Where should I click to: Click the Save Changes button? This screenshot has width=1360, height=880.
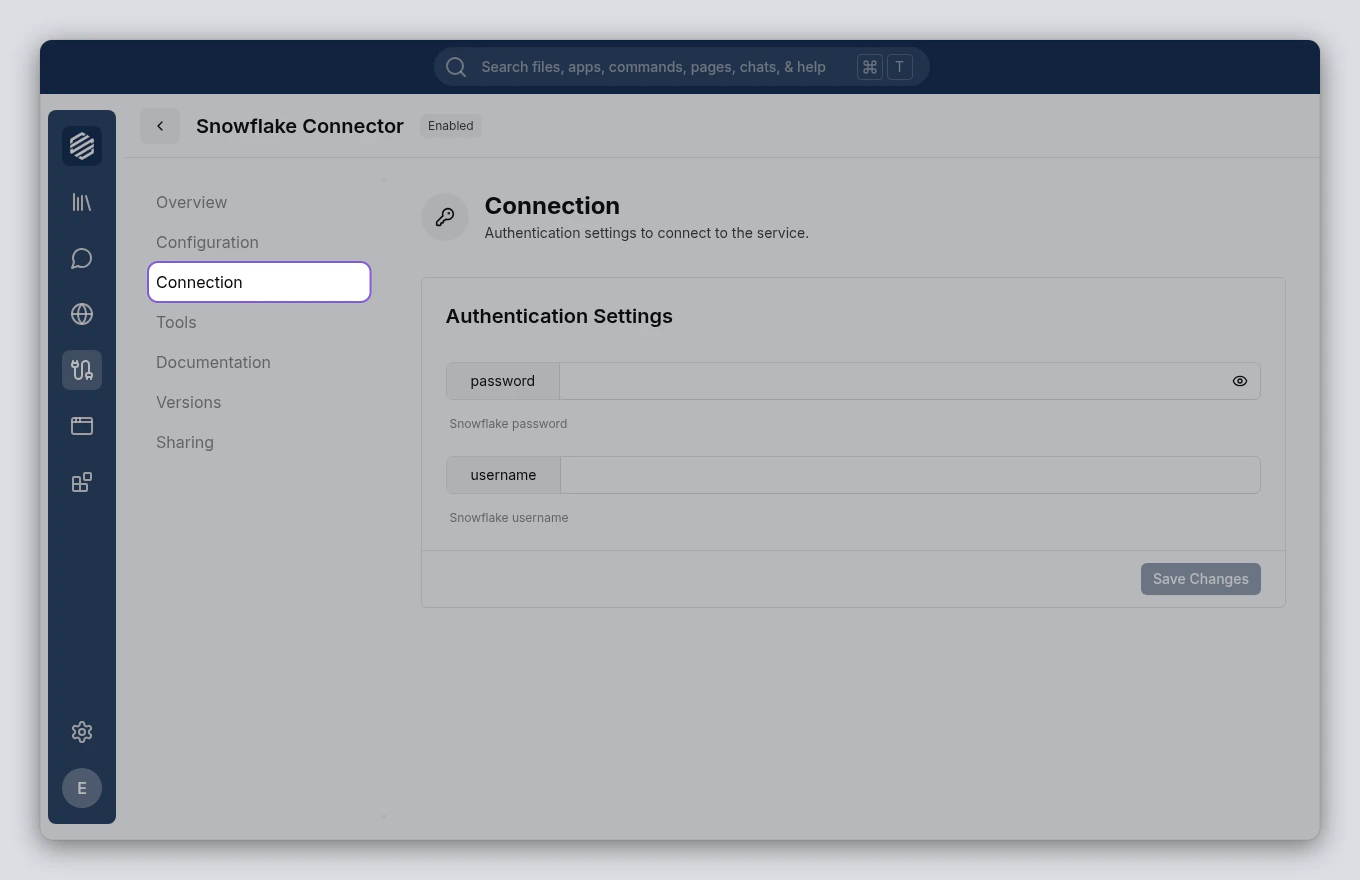(1201, 579)
